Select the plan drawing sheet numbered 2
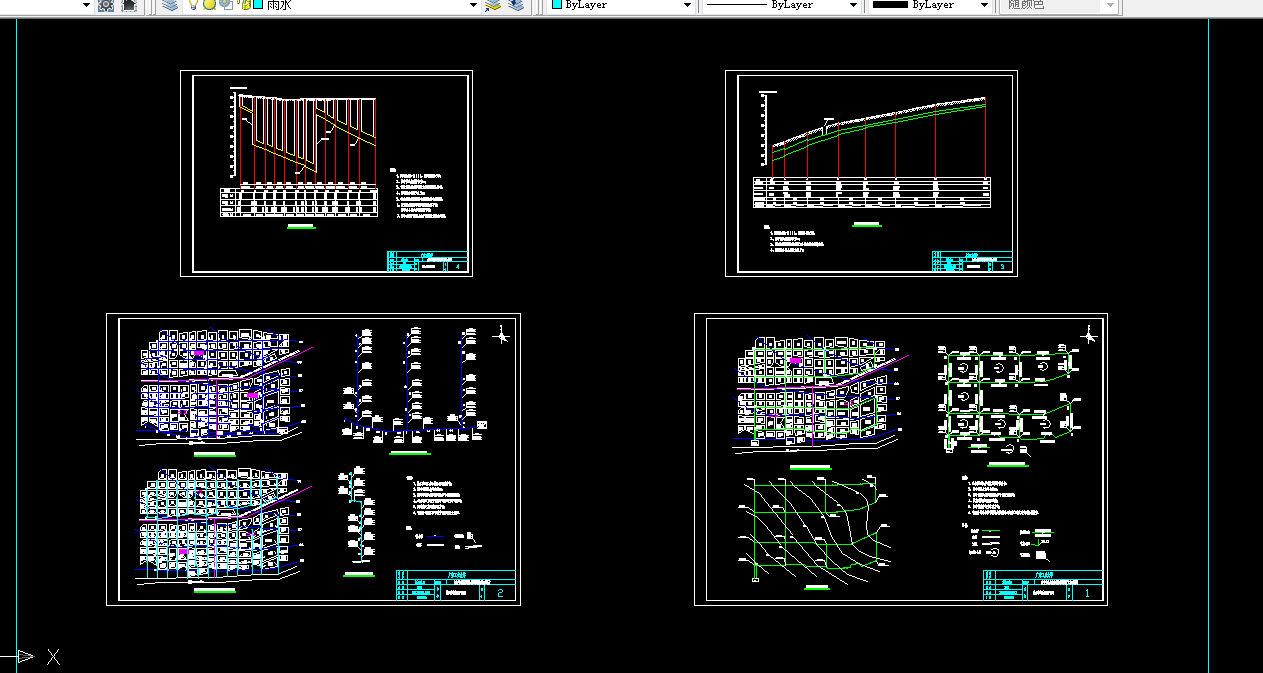 313,459
